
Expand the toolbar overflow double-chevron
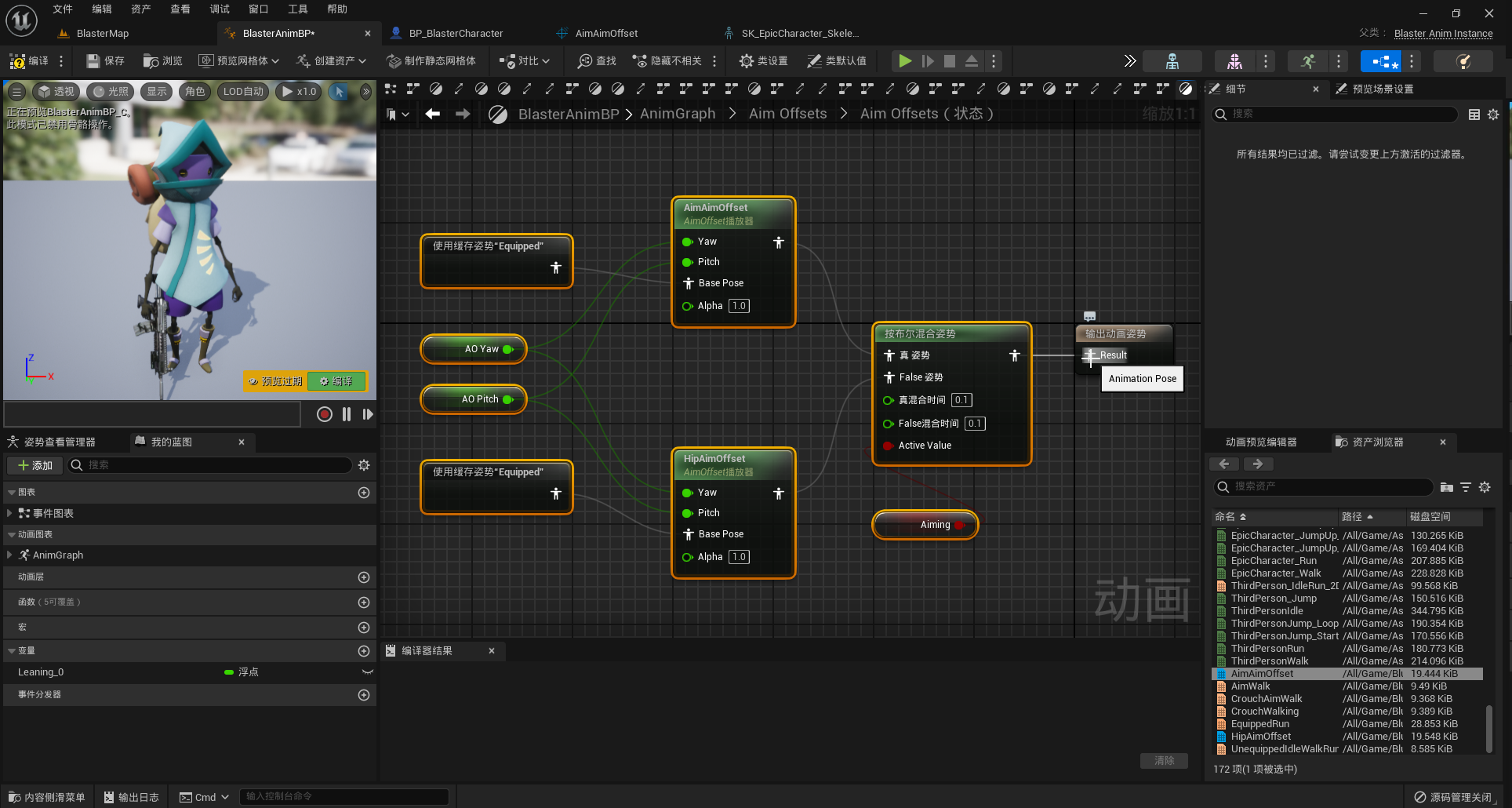(x=1129, y=61)
